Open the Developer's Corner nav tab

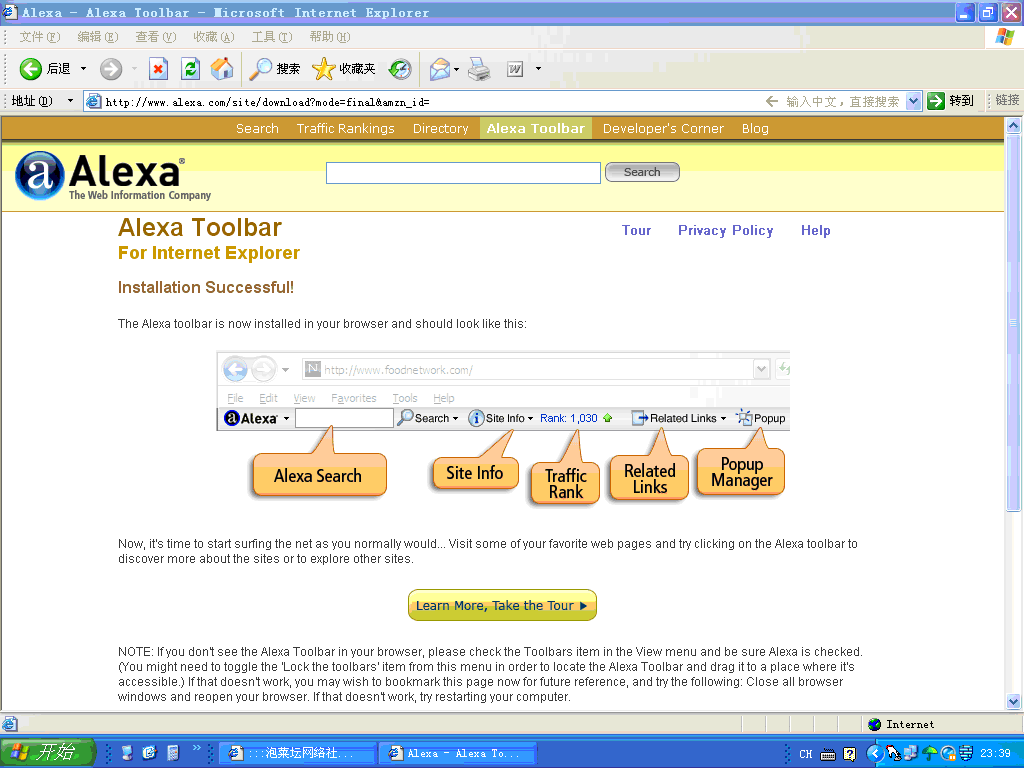pos(663,129)
